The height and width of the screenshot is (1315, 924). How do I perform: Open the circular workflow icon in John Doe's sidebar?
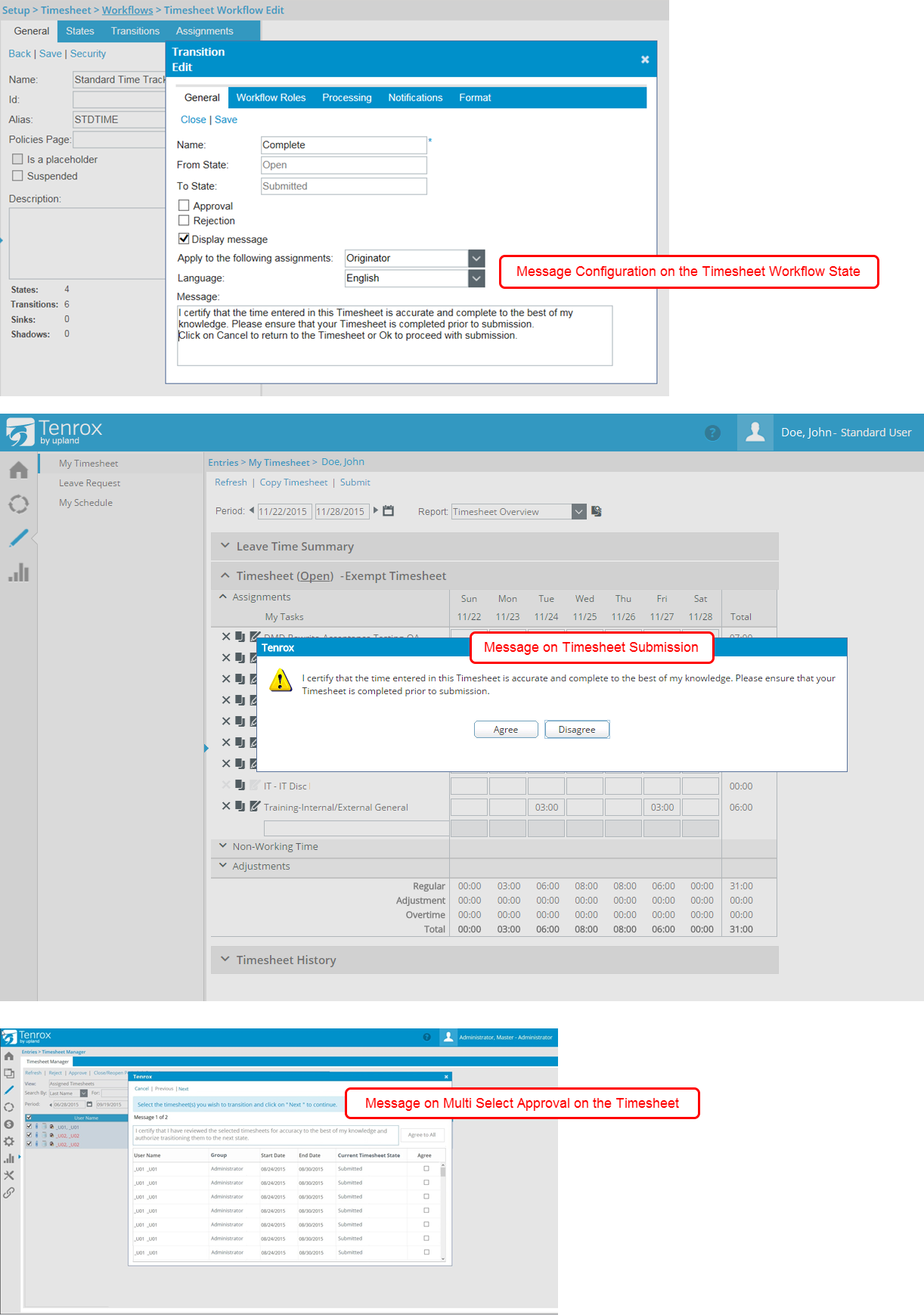pos(19,504)
